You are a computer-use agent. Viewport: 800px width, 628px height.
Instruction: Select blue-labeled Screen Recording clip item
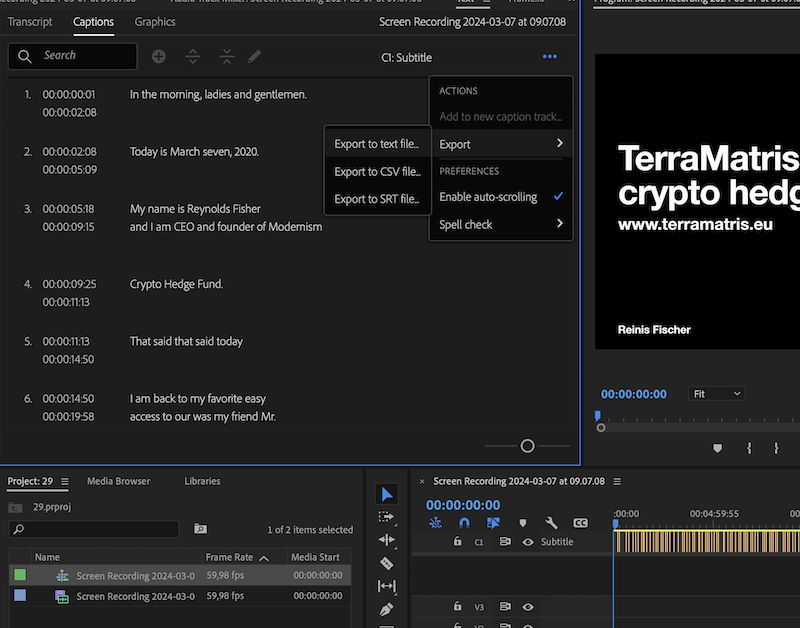coord(180,596)
